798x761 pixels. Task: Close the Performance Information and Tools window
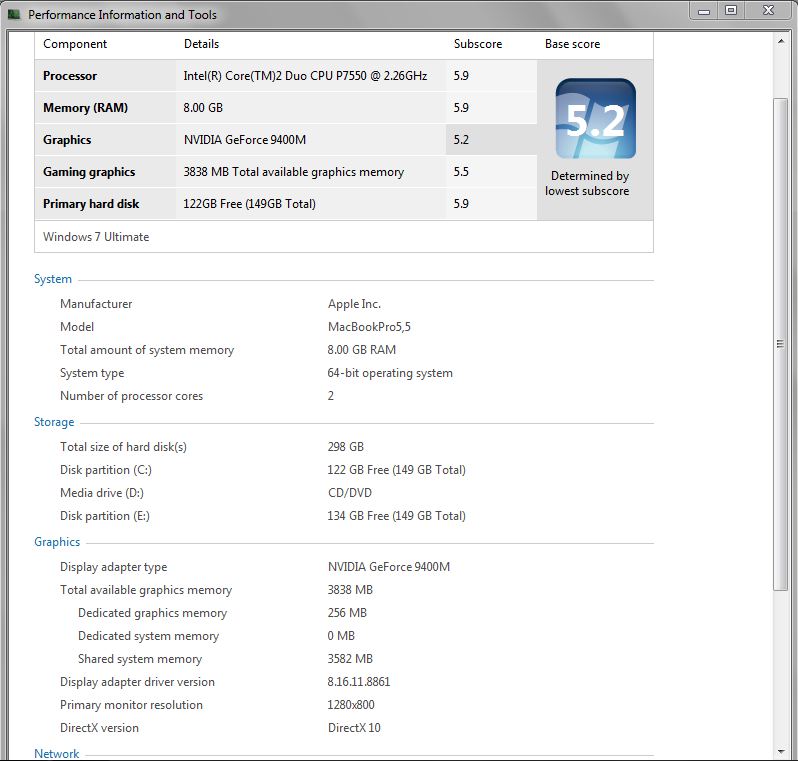[x=768, y=11]
